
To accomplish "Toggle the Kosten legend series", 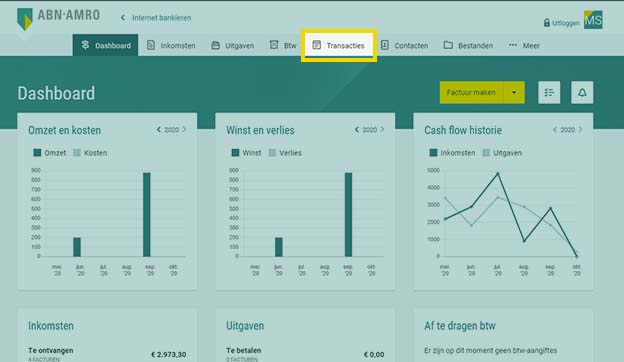I will tap(90, 153).
